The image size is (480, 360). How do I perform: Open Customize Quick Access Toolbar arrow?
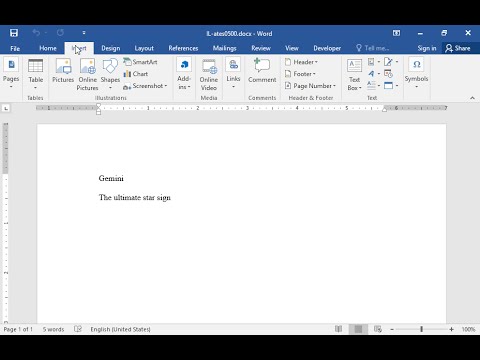[84, 33]
